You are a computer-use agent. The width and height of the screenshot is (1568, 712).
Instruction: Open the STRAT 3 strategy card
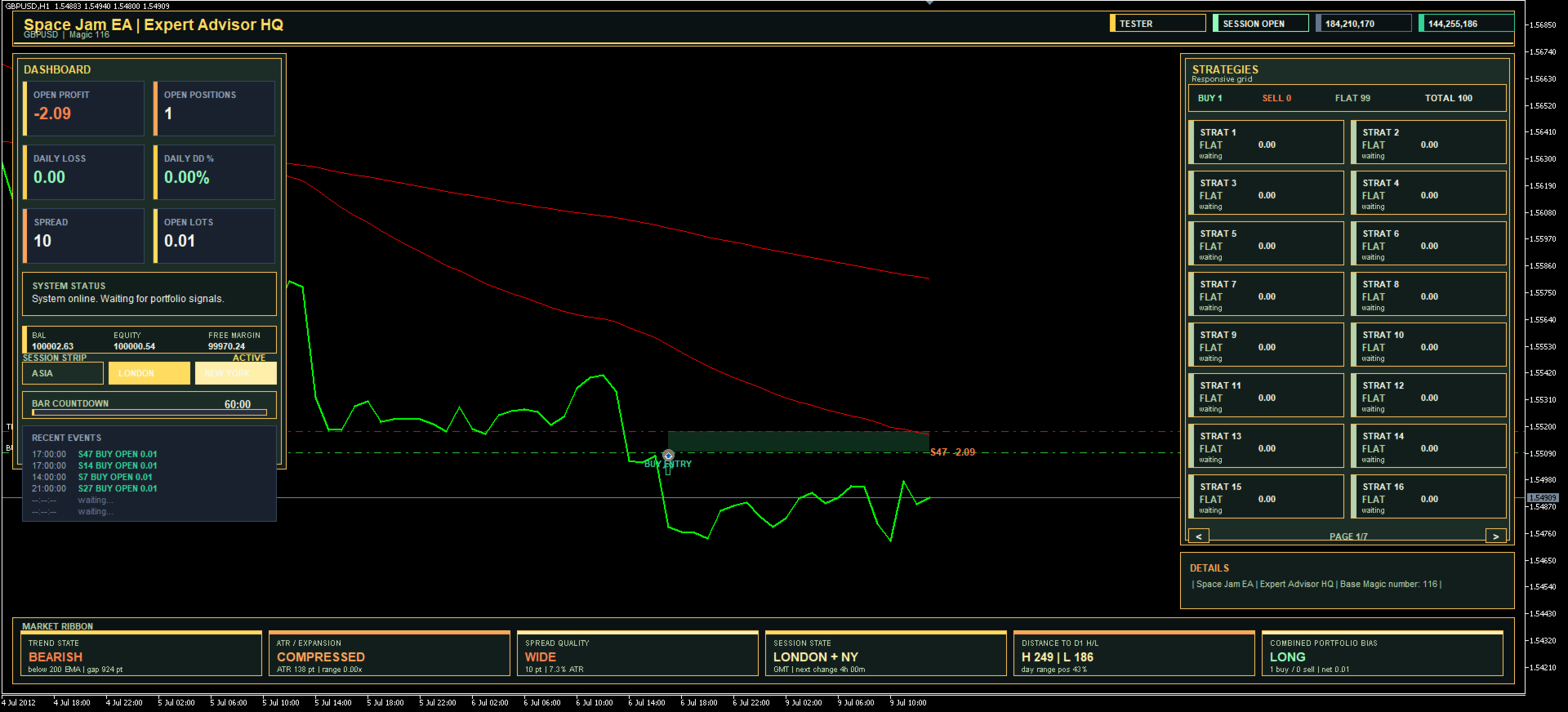(1267, 194)
